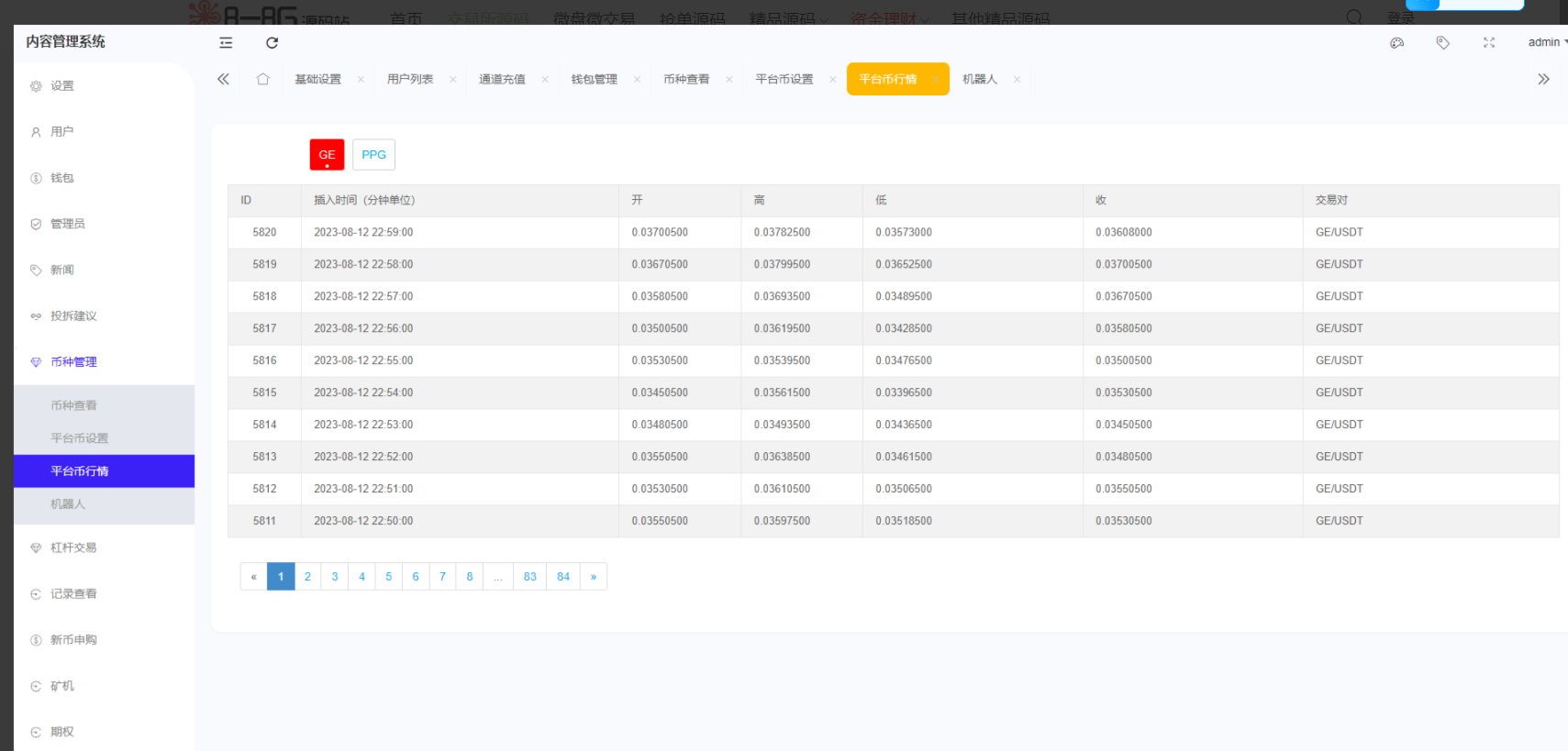Viewport: 1568px width, 751px height.
Task: Switch to the 用户列表 tab
Action: pyautogui.click(x=410, y=80)
